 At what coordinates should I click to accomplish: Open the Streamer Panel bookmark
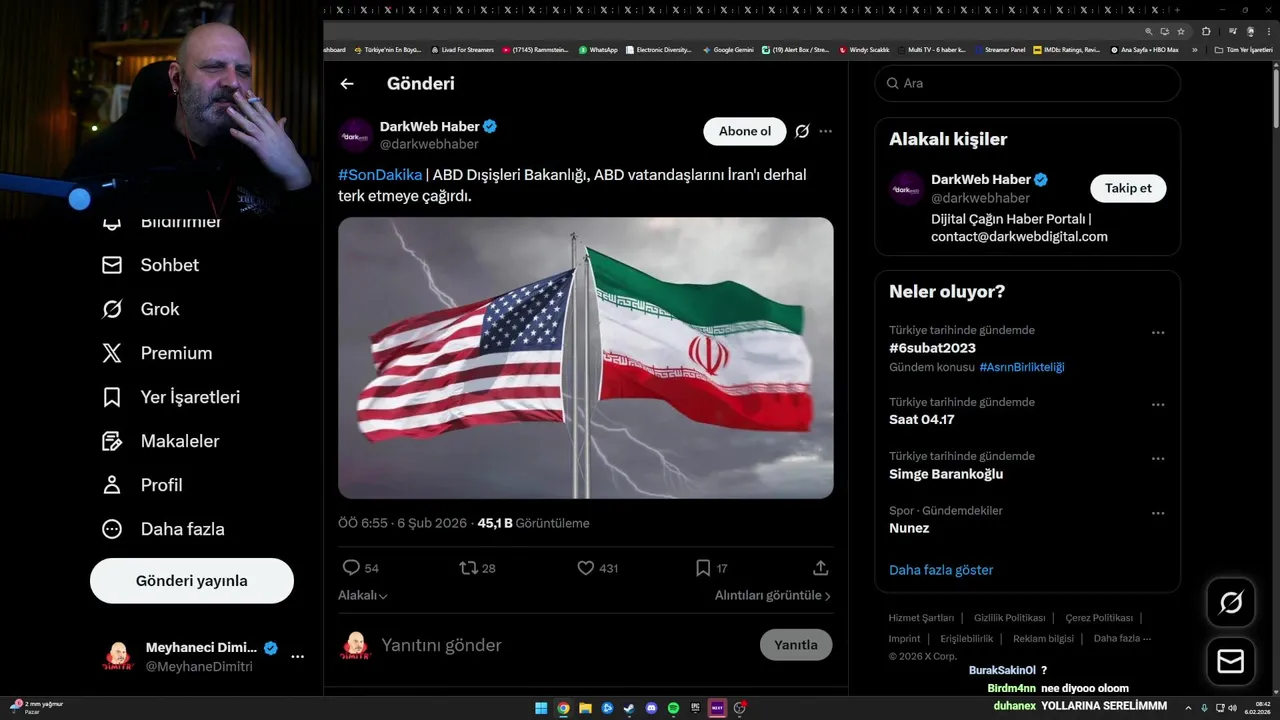[1000, 49]
